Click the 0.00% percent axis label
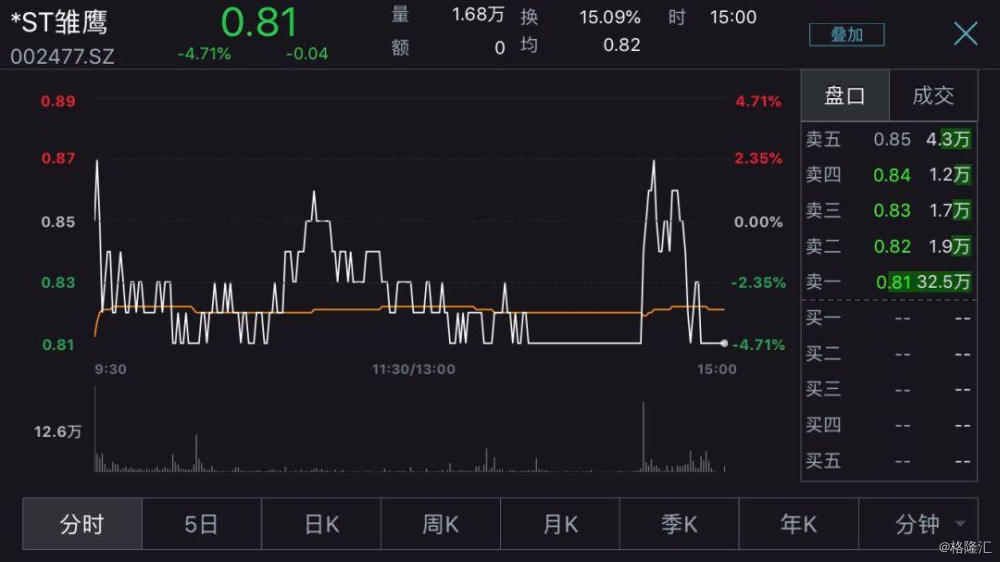 pyautogui.click(x=758, y=222)
